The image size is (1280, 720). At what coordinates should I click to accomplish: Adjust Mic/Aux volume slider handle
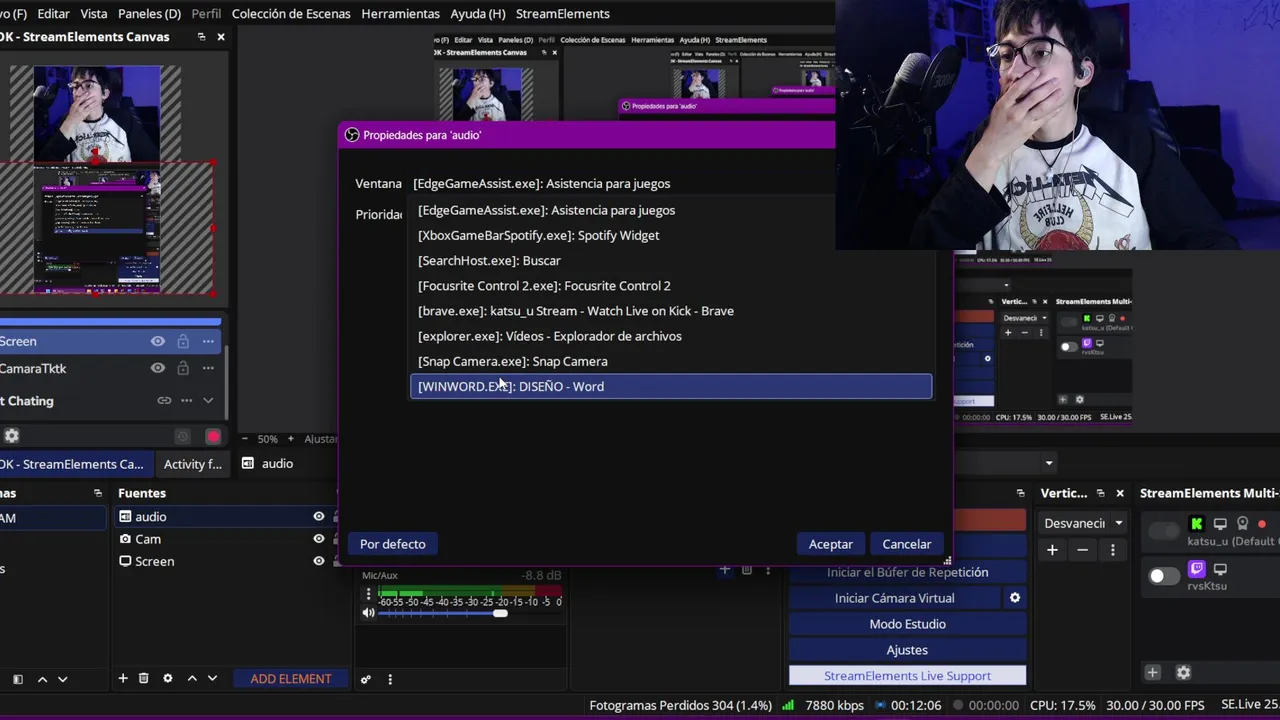[x=500, y=613]
